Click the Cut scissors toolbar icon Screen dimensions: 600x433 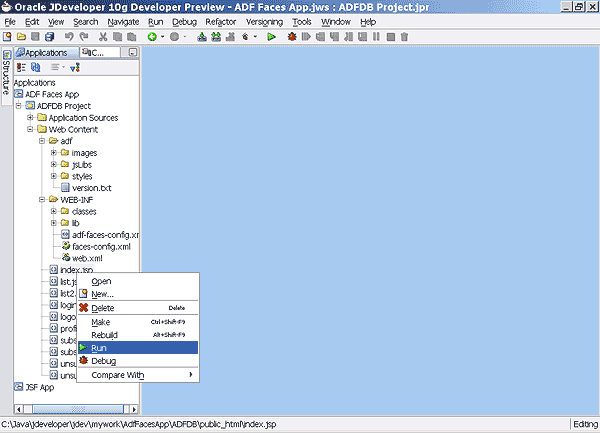[103, 37]
